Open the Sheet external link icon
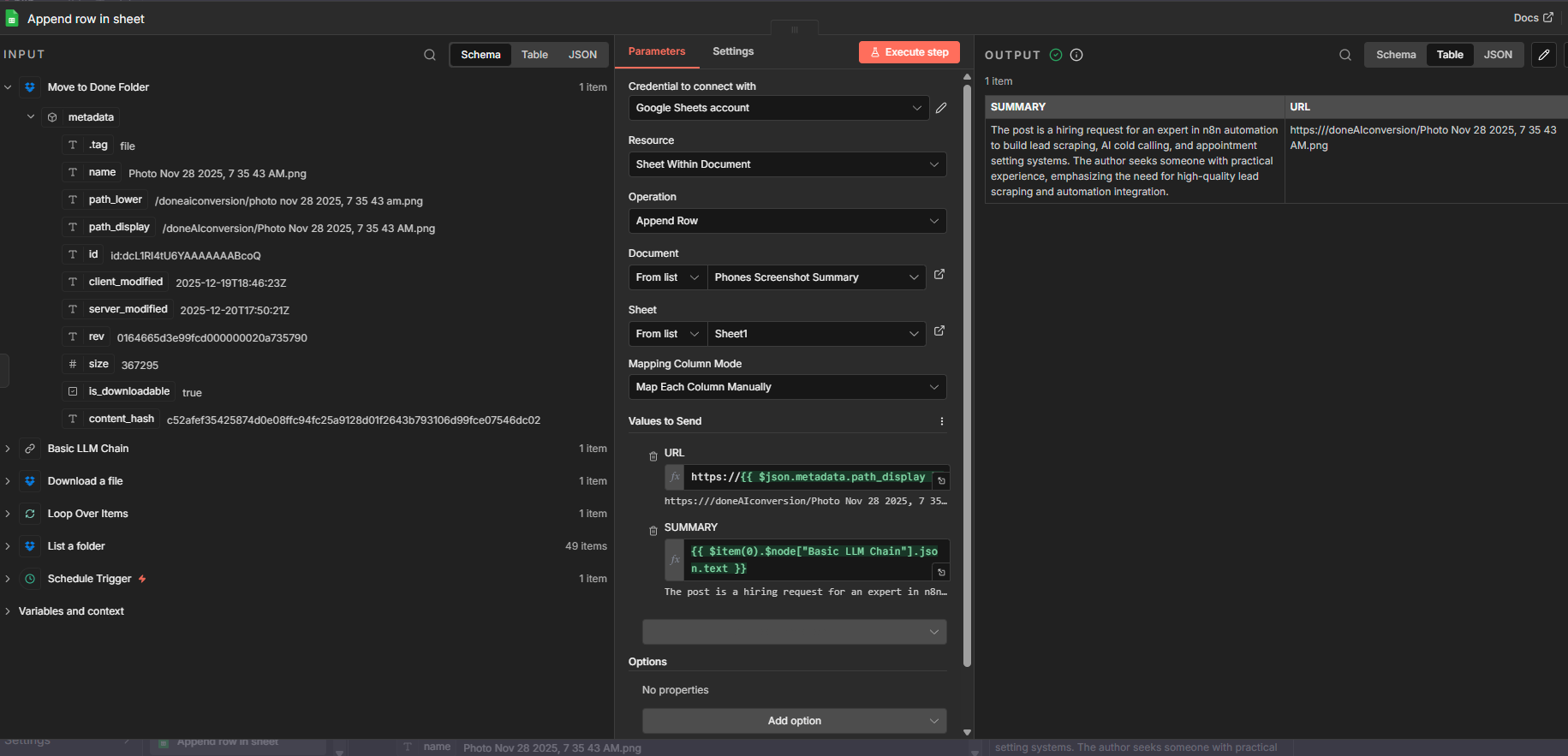The image size is (1568, 756). click(x=939, y=331)
